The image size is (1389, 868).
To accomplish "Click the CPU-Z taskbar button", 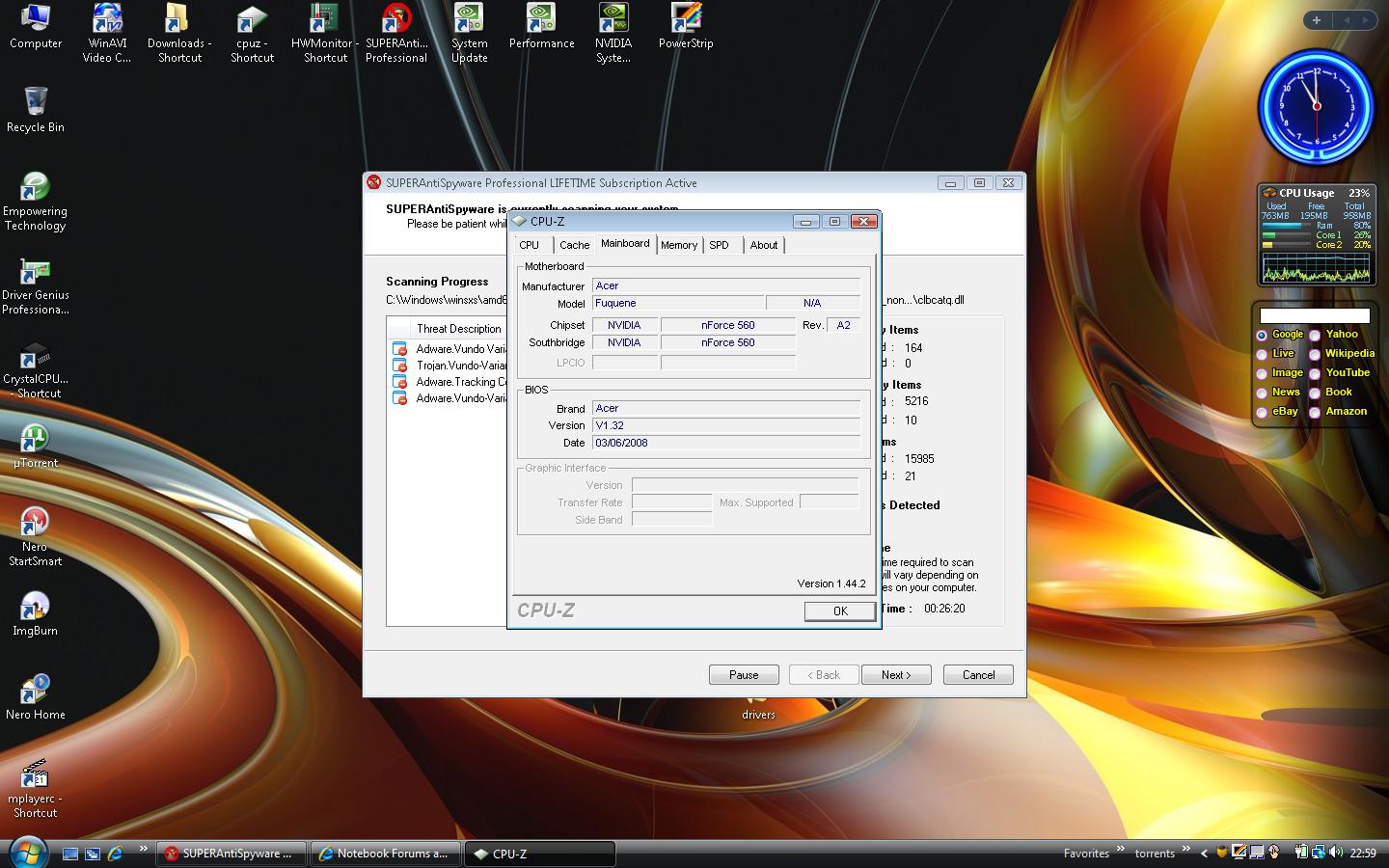I will pos(540,854).
